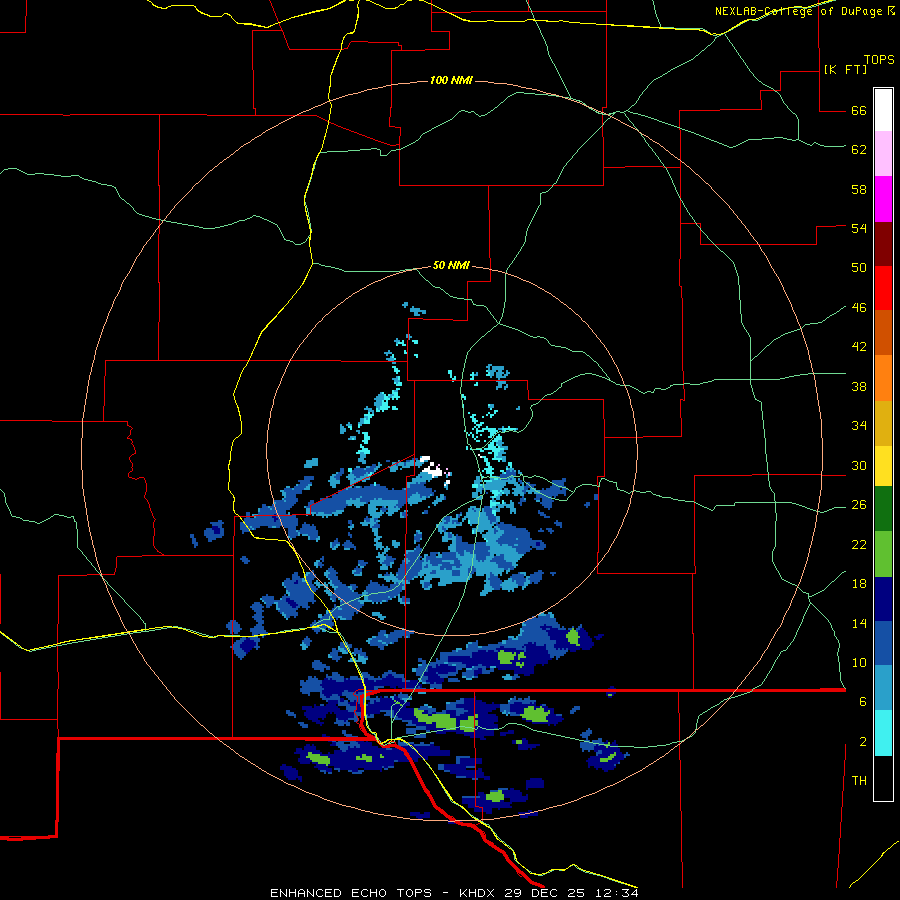The image size is (900, 900).
Task: Click the navy blue legend swatch
Action: 883,599
